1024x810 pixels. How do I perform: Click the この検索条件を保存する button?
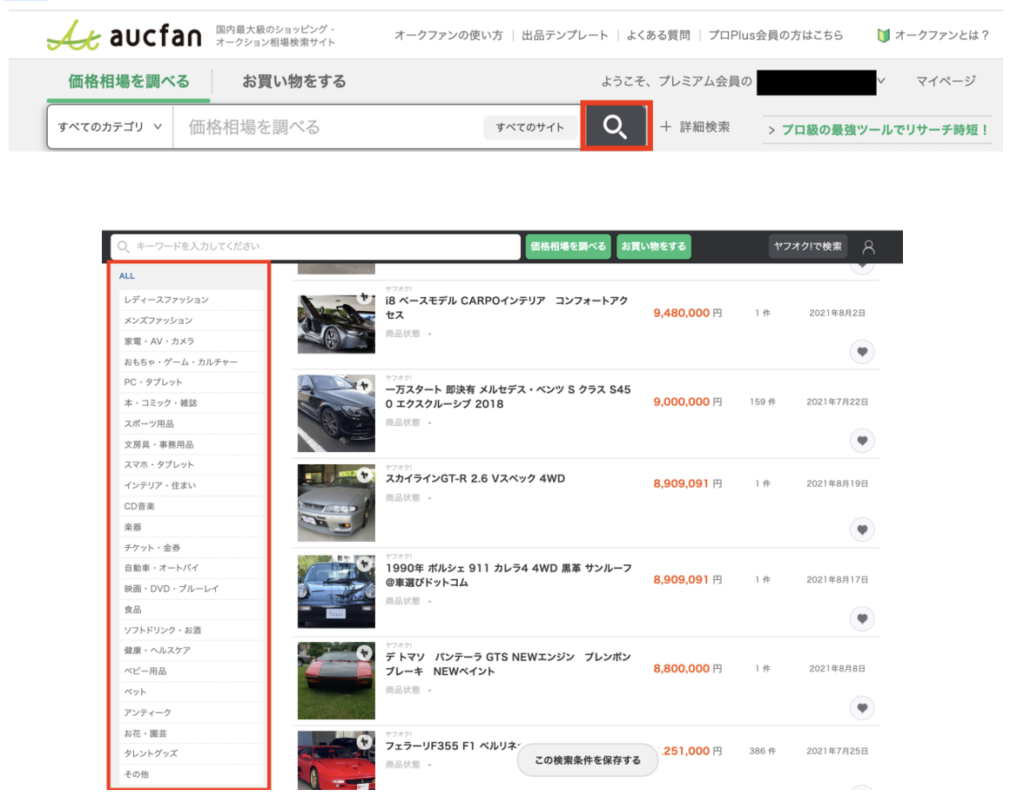tap(587, 761)
